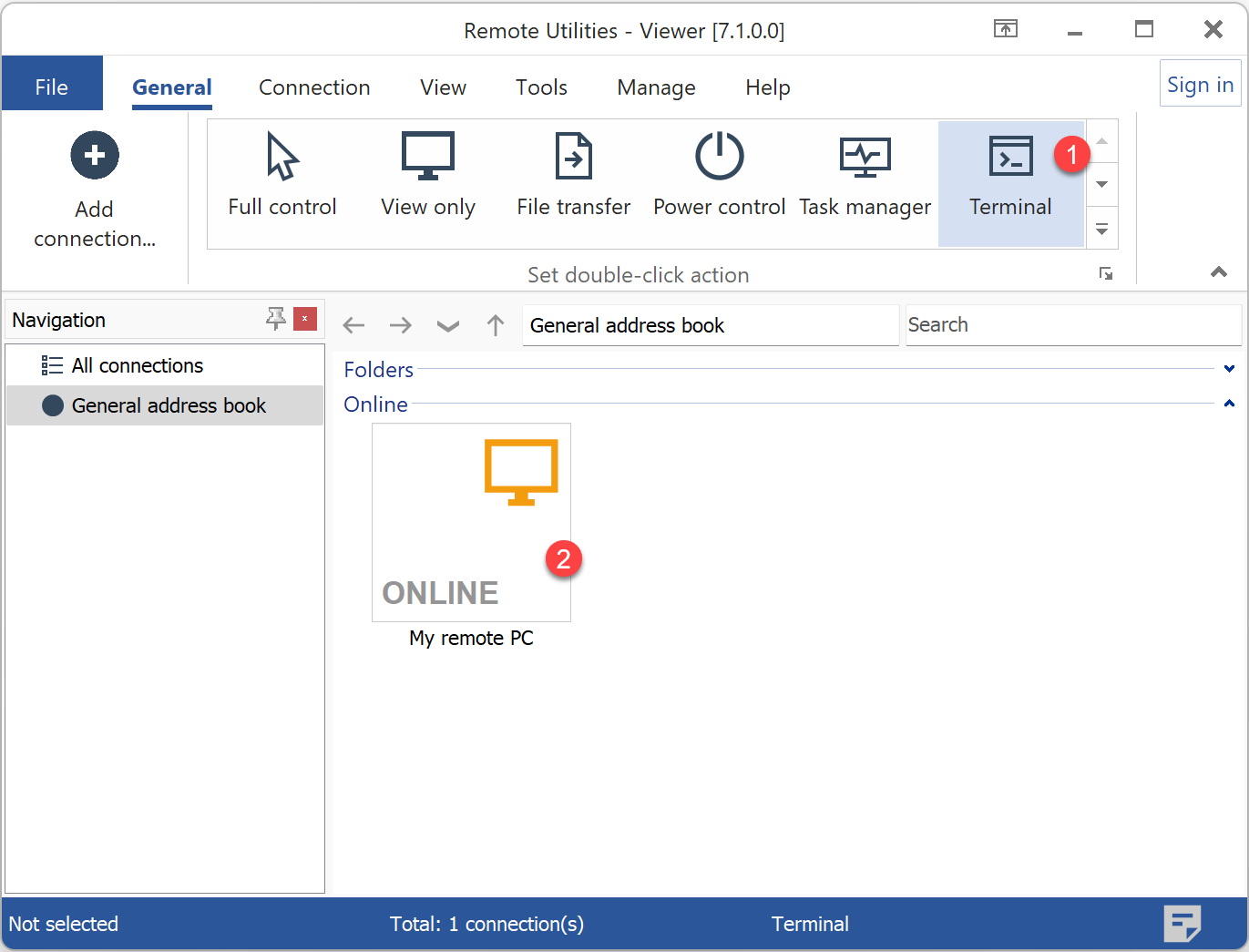
Task: Minimize the Viewer window
Action: 1075,33
